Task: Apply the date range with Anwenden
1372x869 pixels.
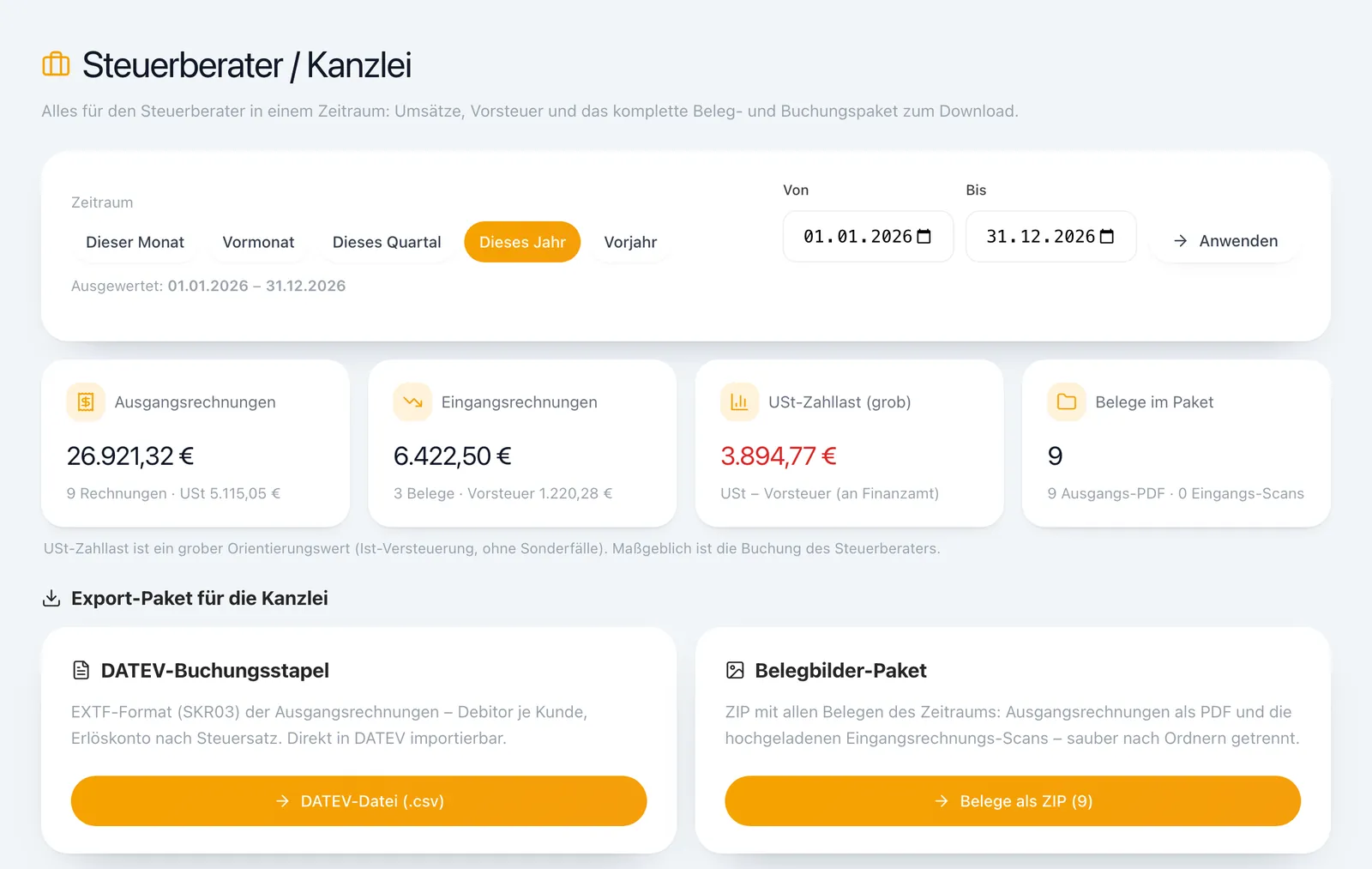Action: point(1225,241)
